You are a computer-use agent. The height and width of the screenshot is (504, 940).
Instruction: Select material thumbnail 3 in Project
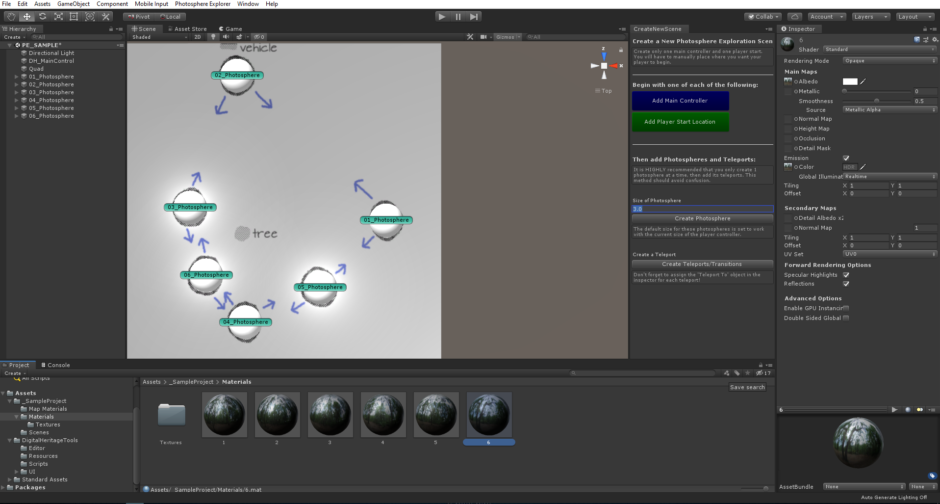(x=330, y=414)
